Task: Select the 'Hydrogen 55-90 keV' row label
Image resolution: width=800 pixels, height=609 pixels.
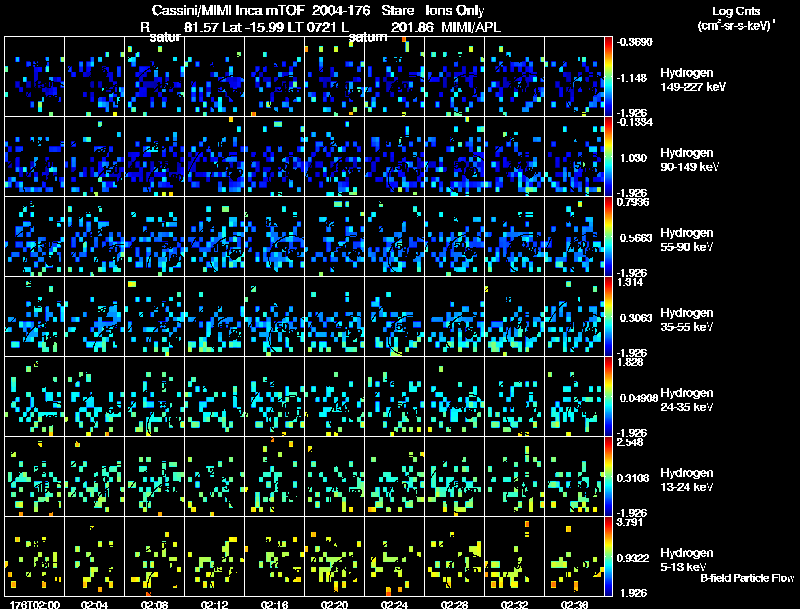Action: [687, 240]
